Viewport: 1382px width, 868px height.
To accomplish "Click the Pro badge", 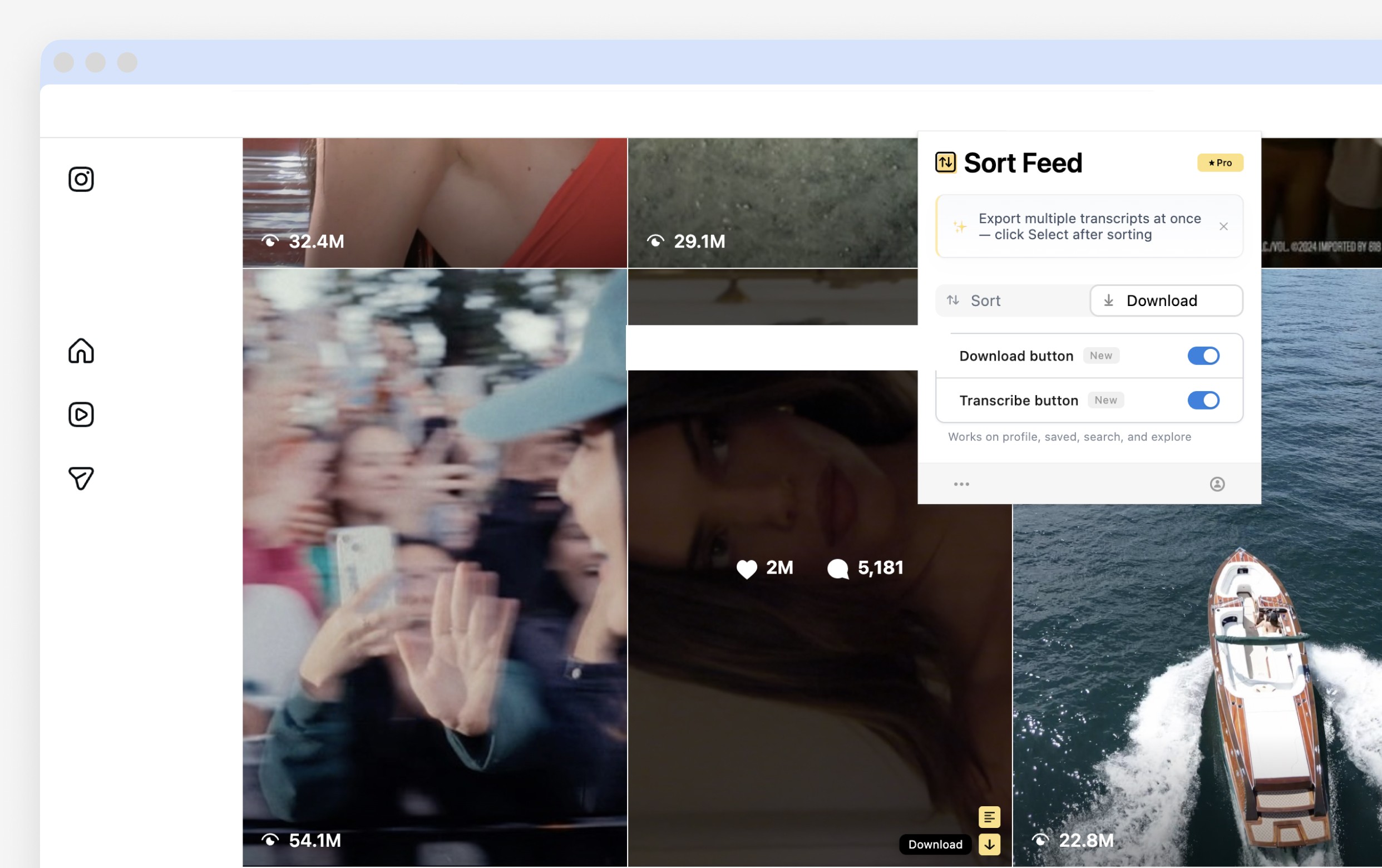I will click(1220, 163).
